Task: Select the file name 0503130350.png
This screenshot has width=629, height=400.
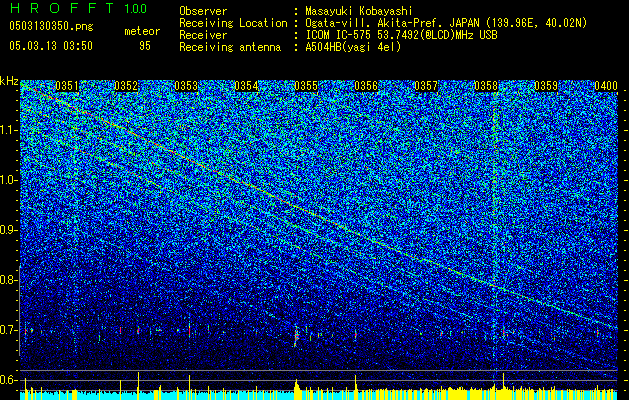Action: click(x=51, y=26)
